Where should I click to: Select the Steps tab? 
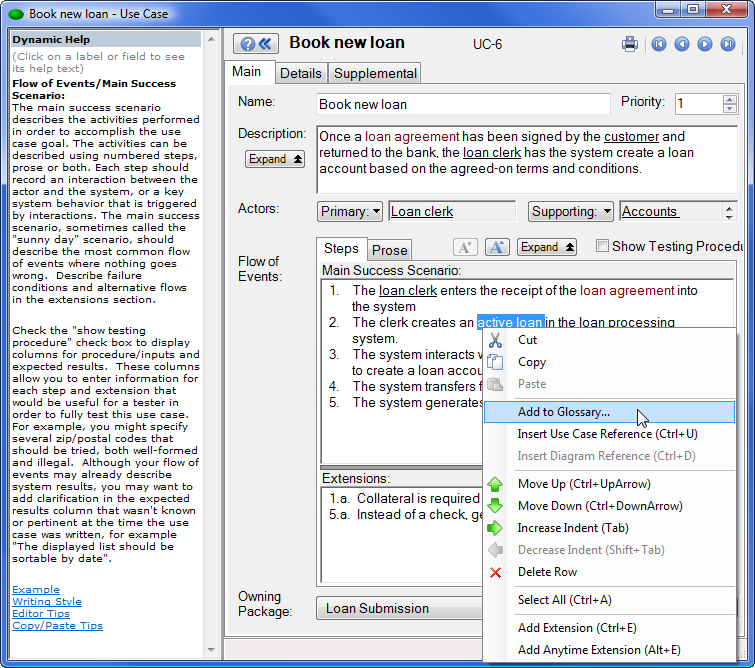pos(341,249)
